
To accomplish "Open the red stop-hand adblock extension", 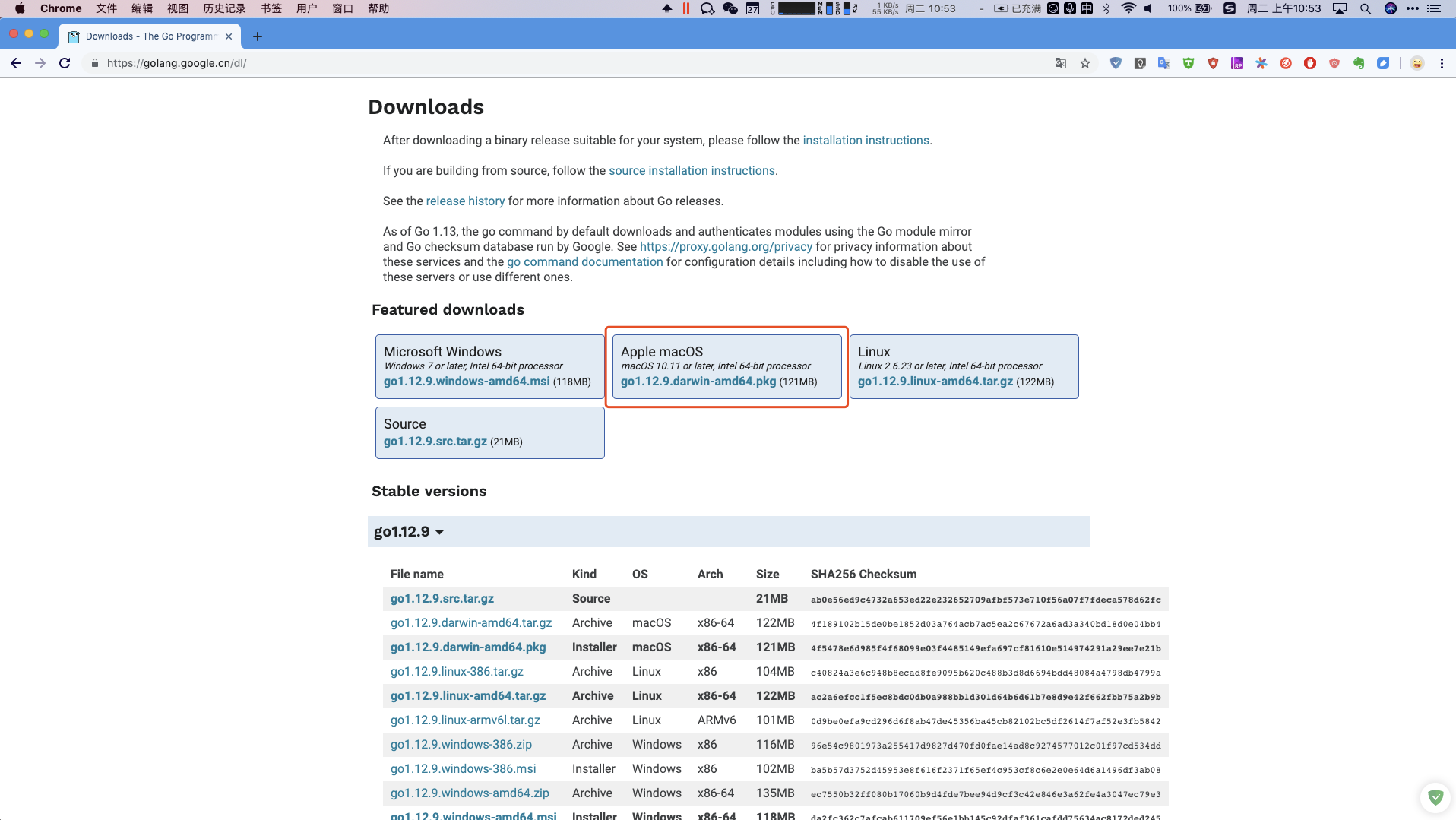I will tap(1310, 63).
